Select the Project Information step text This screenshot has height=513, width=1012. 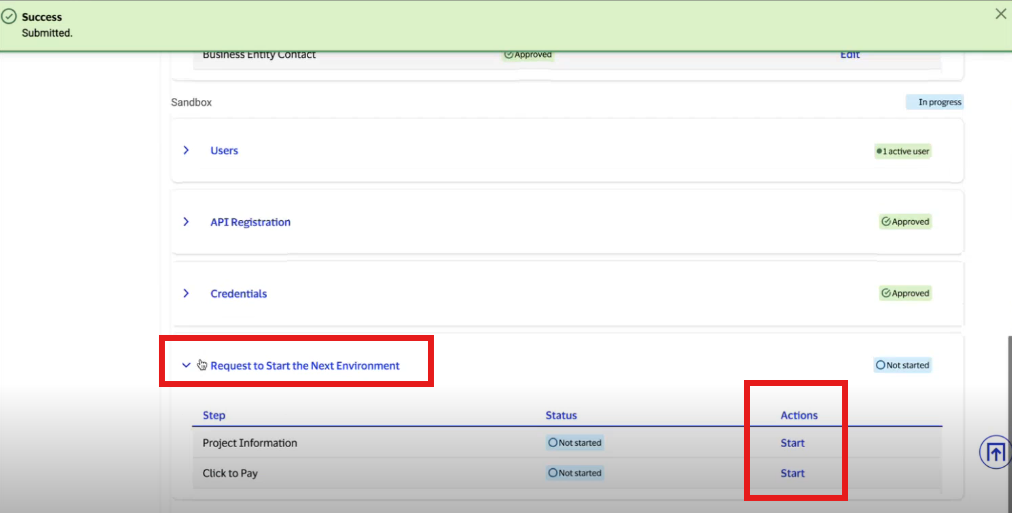250,443
